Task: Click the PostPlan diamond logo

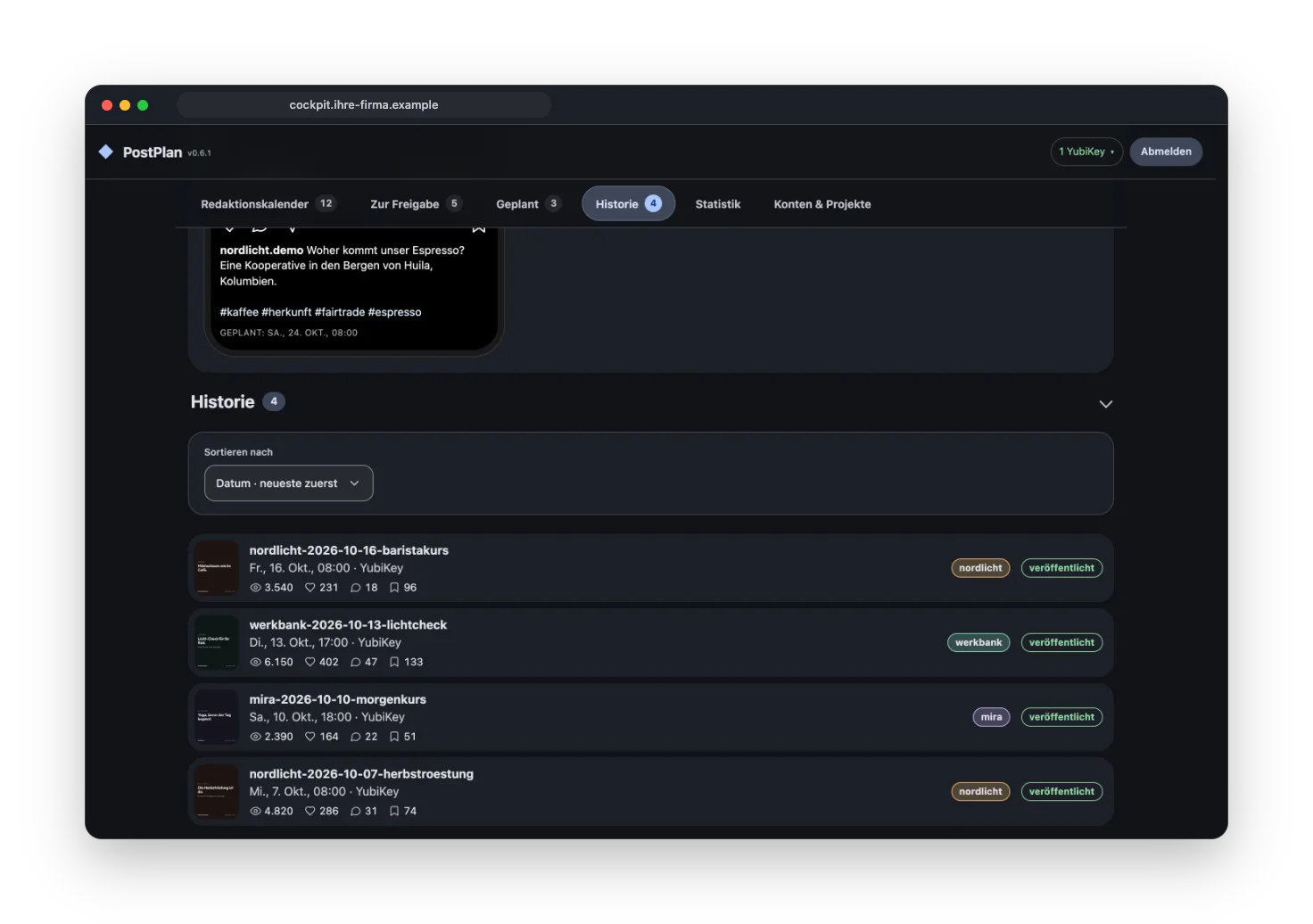Action: [106, 152]
